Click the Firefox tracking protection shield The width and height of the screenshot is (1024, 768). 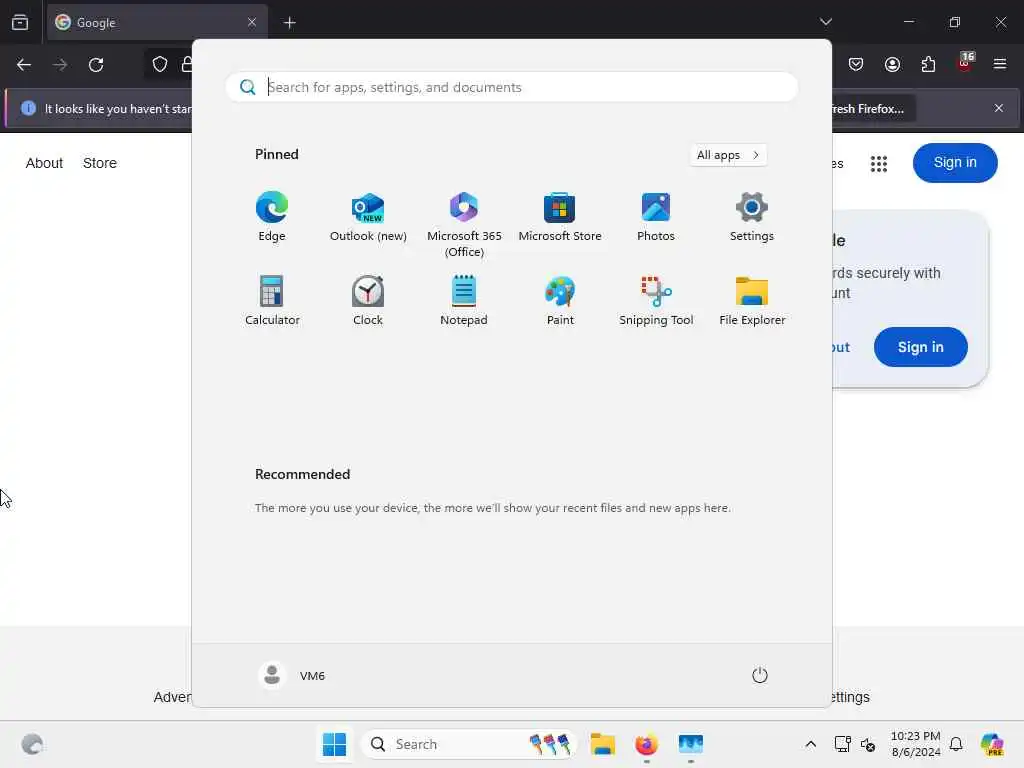pos(159,64)
